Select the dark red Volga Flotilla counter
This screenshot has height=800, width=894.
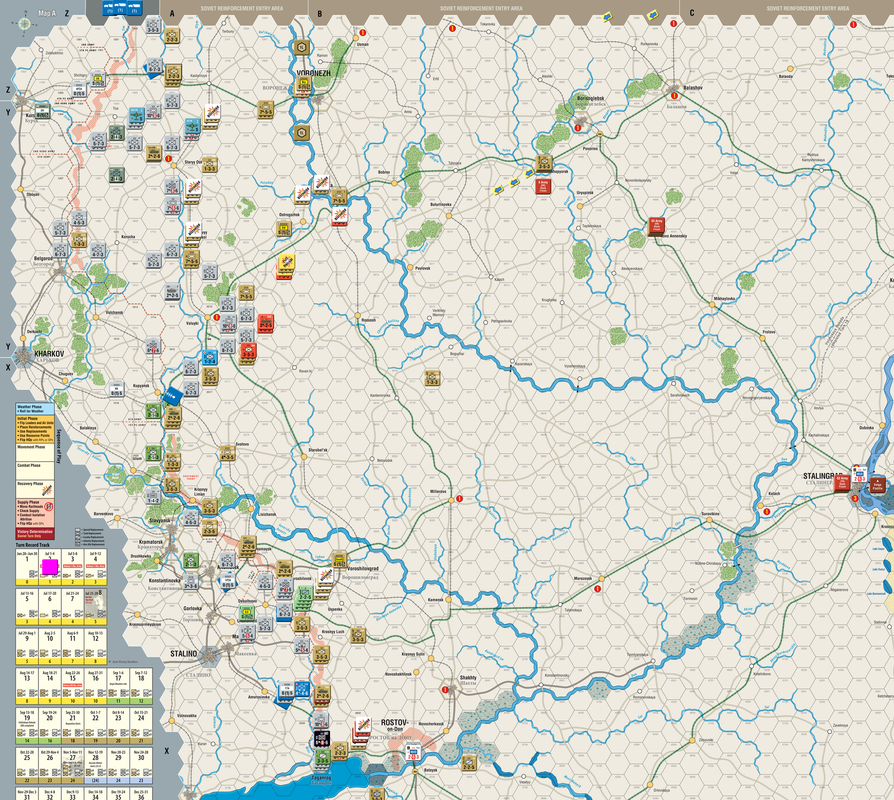click(877, 486)
